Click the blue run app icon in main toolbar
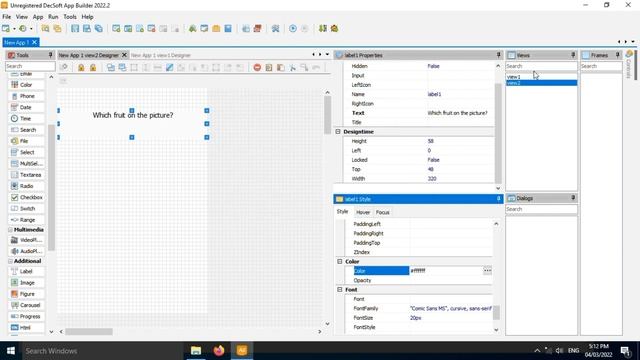Image resolution: width=640 pixels, height=360 pixels. click(x=293, y=29)
